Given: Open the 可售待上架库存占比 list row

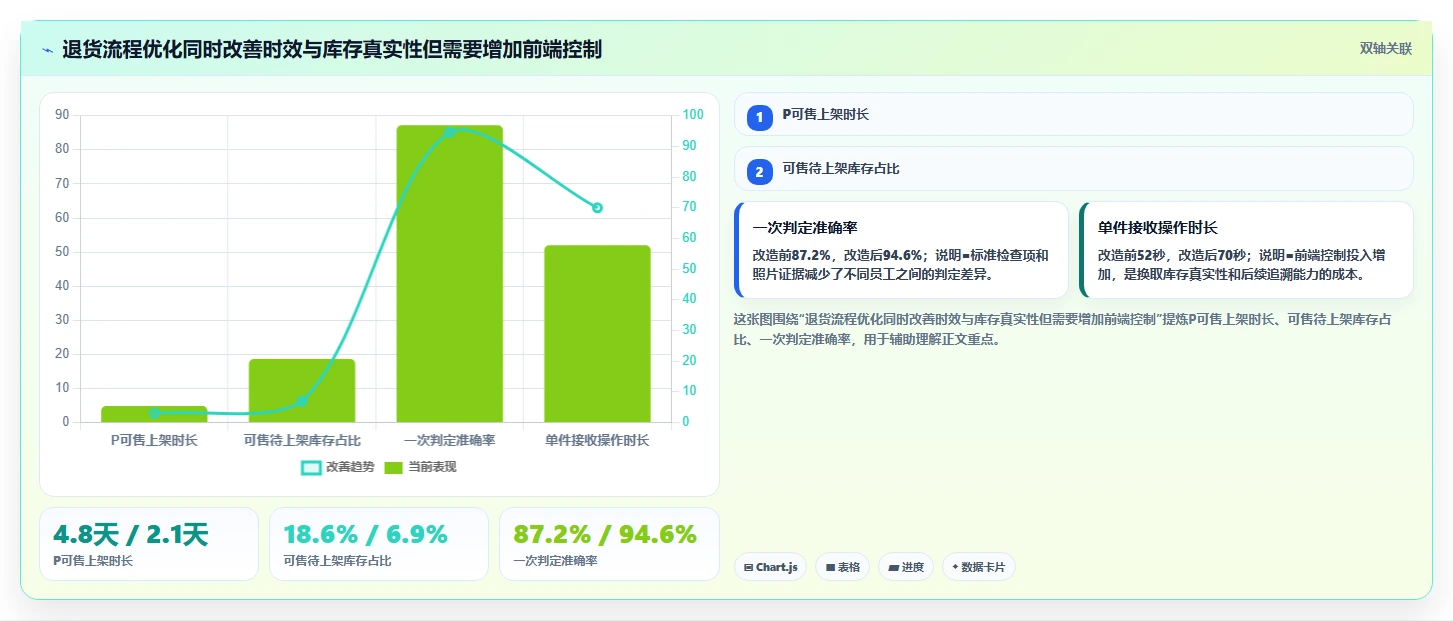Looking at the screenshot, I should point(1073,168).
